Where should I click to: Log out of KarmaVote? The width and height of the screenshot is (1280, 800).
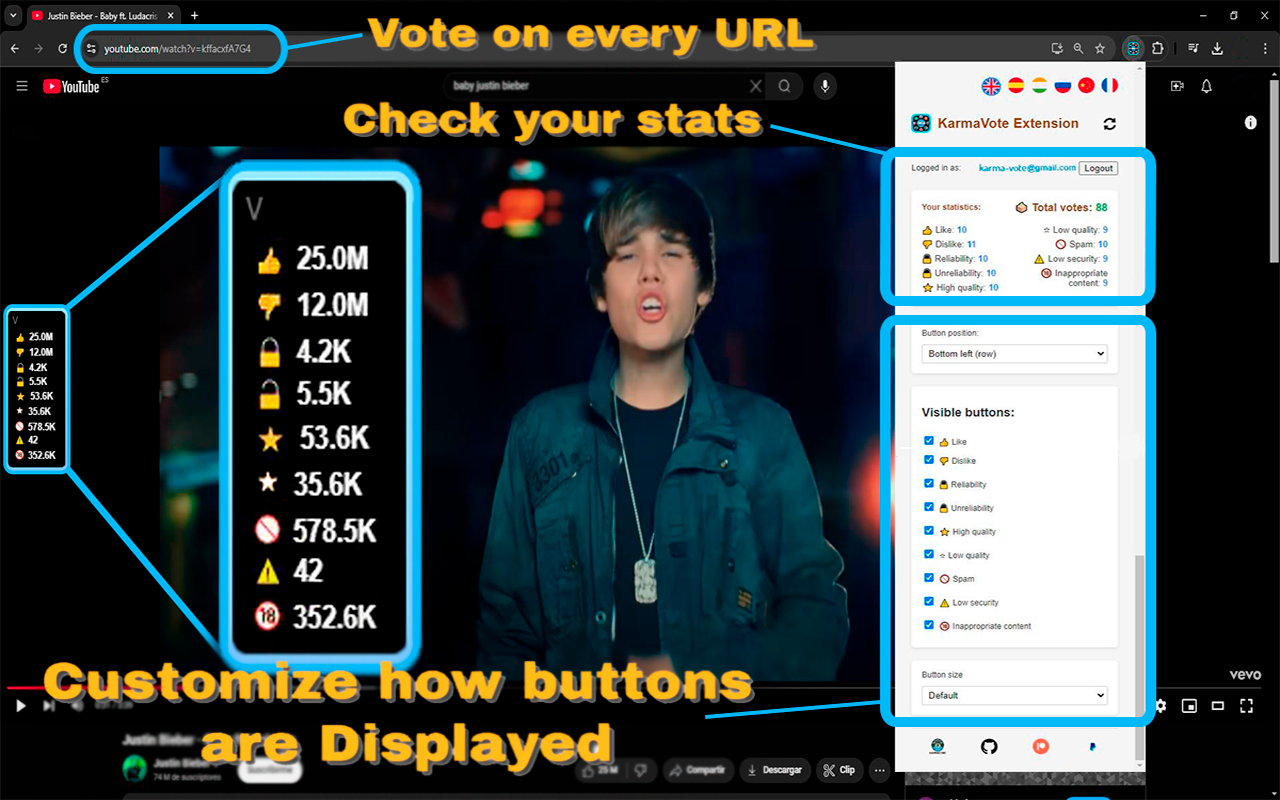pyautogui.click(x=1098, y=168)
